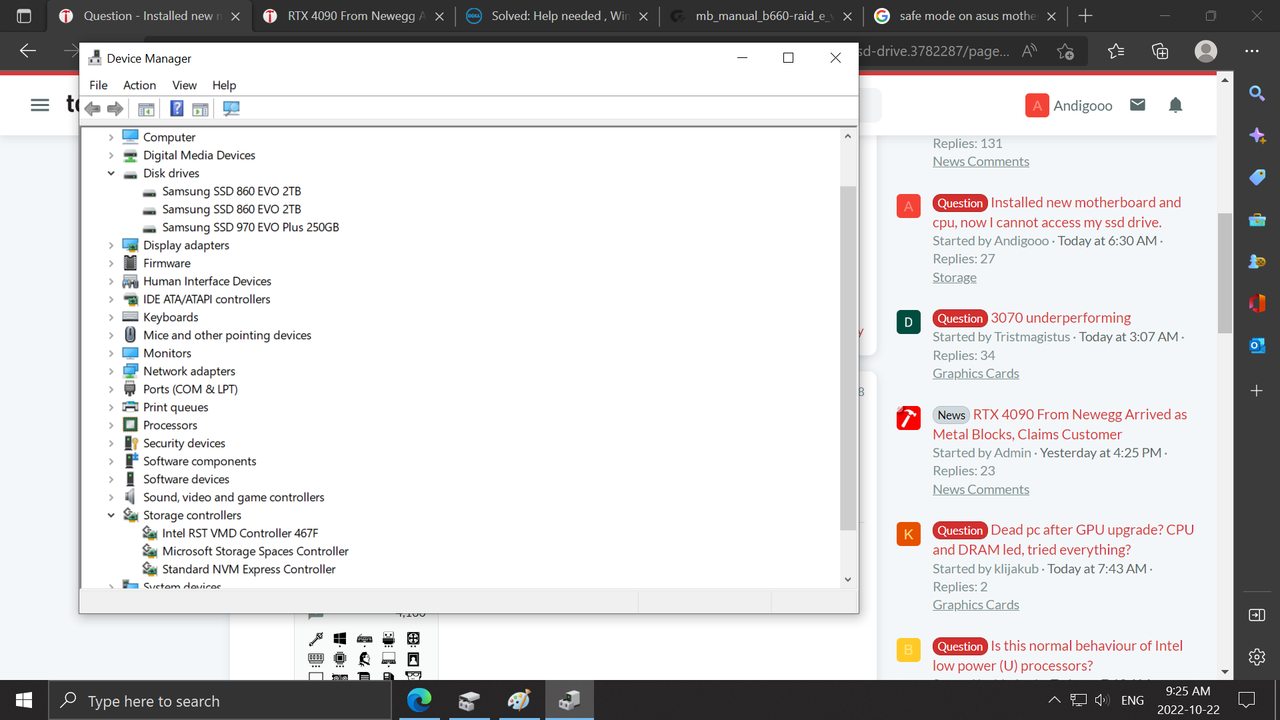
Task: Open browser profile avatar
Action: [x=1206, y=51]
